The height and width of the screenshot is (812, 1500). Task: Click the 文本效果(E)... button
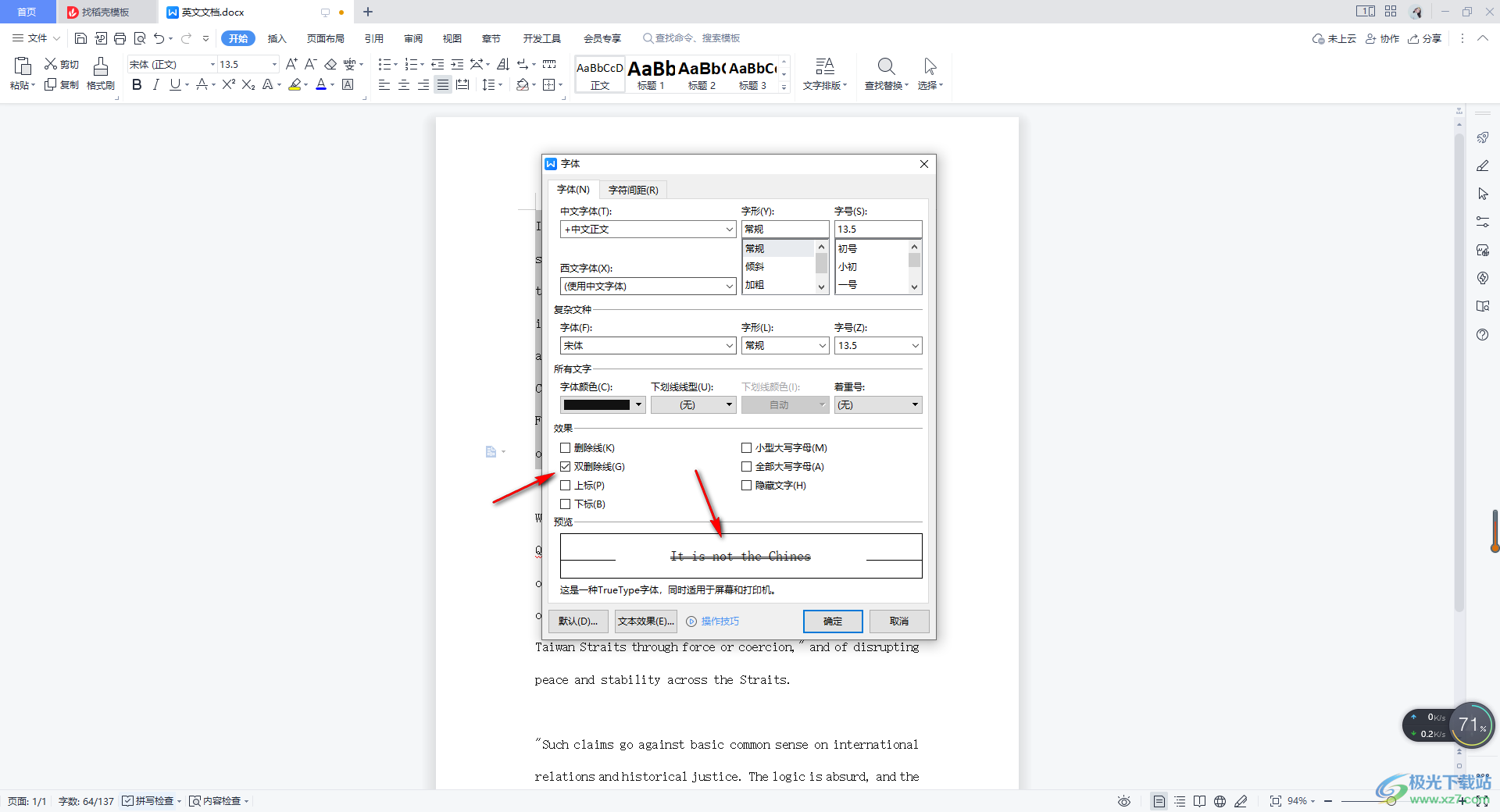tap(646, 621)
